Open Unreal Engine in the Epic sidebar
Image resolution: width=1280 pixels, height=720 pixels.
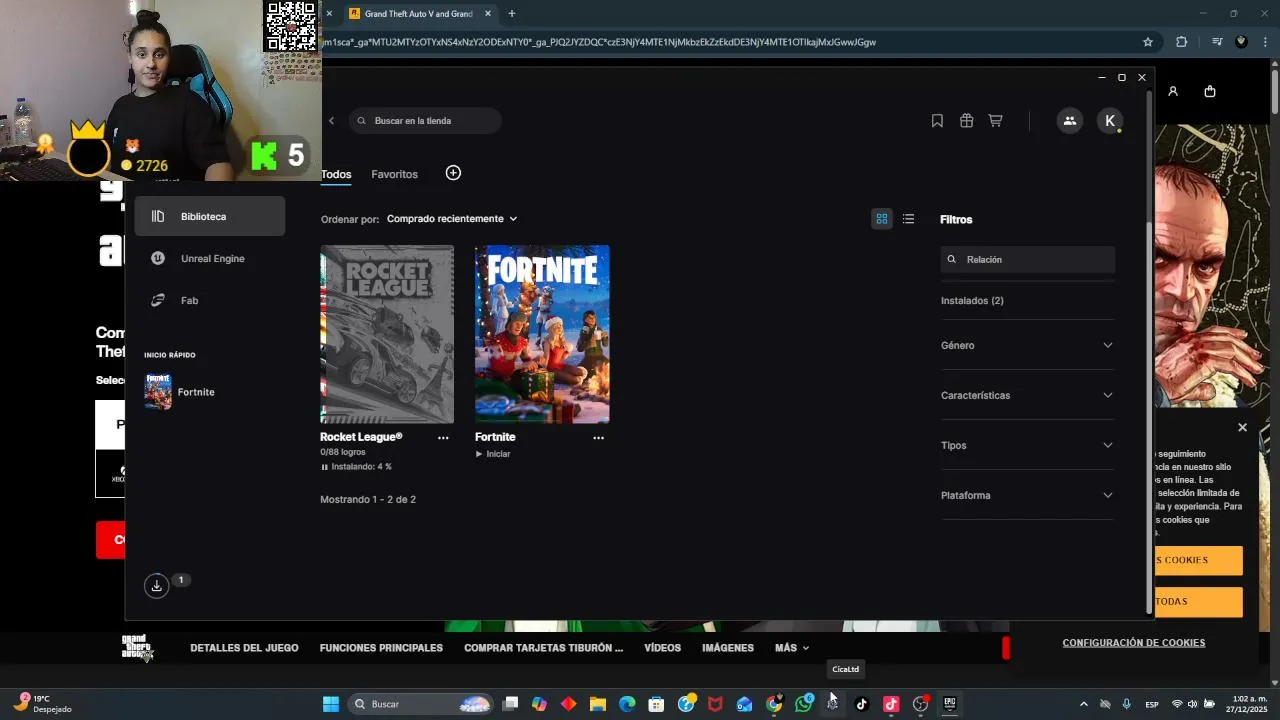pyautogui.click(x=210, y=258)
